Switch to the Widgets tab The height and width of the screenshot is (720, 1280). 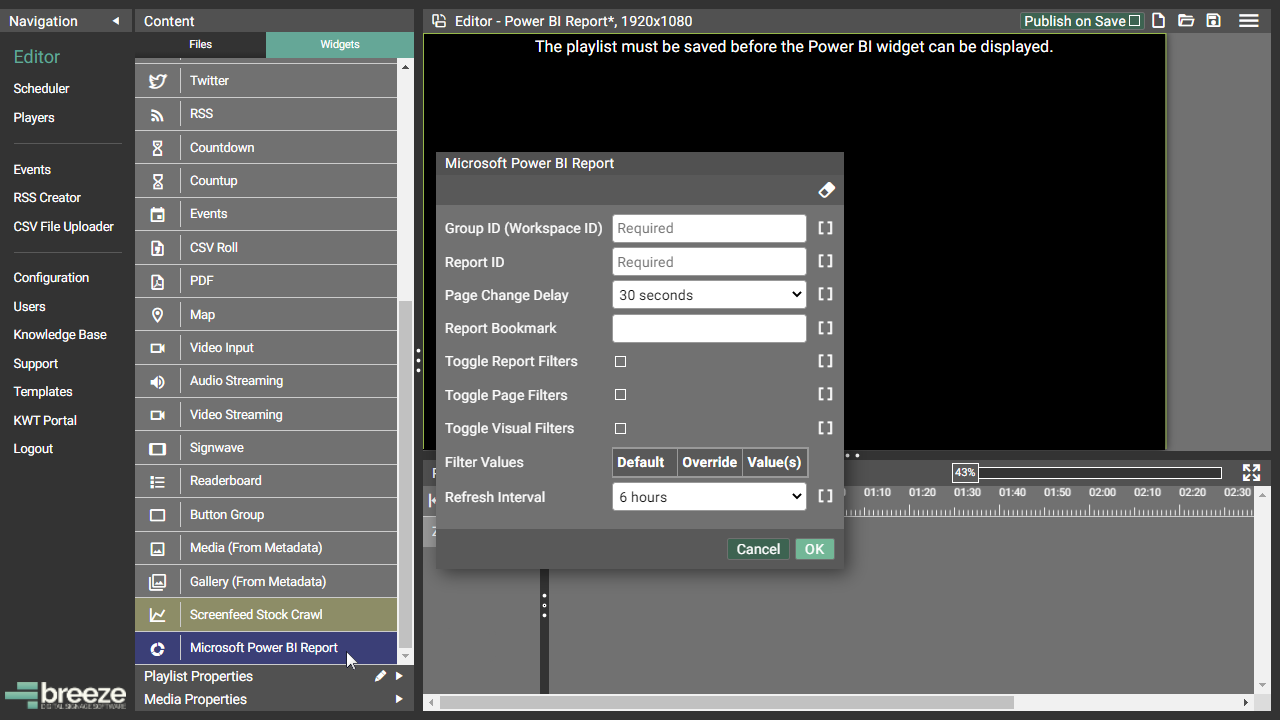click(340, 45)
